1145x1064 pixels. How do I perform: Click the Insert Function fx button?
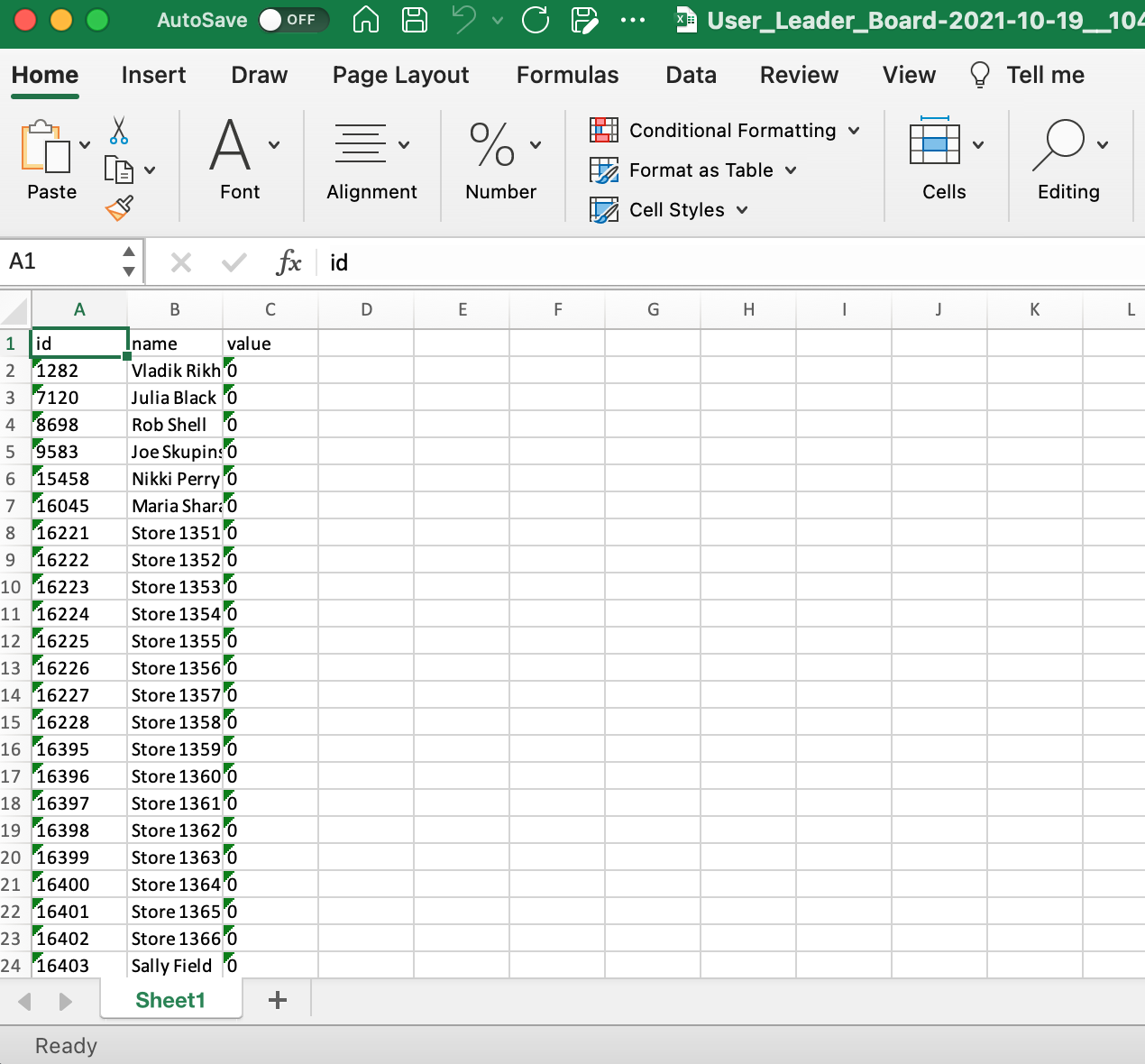click(x=289, y=262)
